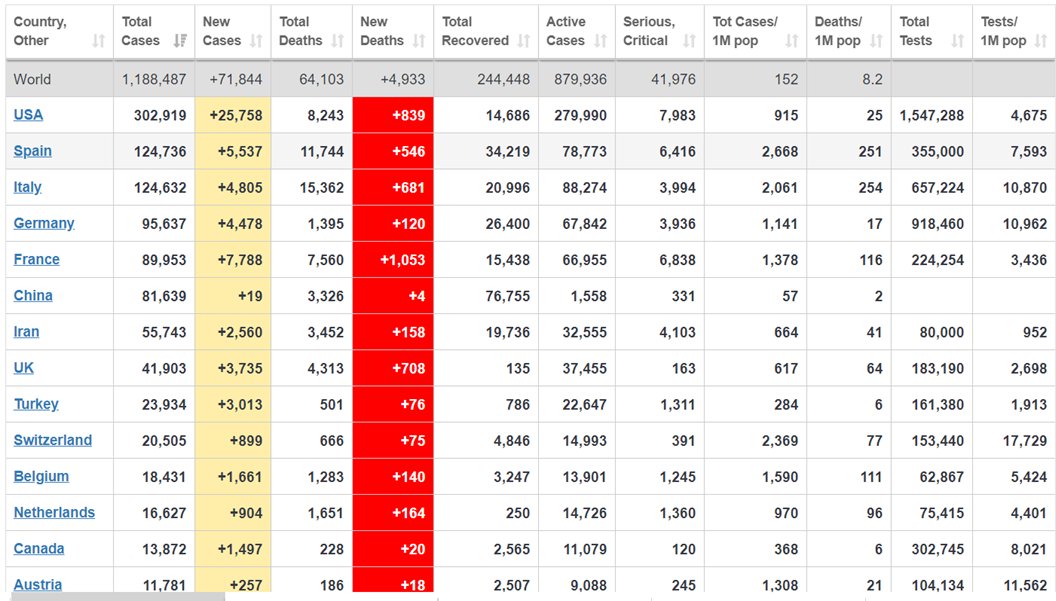
Task: Sort by Tests/1M pop arrows icon
Action: [1041, 41]
